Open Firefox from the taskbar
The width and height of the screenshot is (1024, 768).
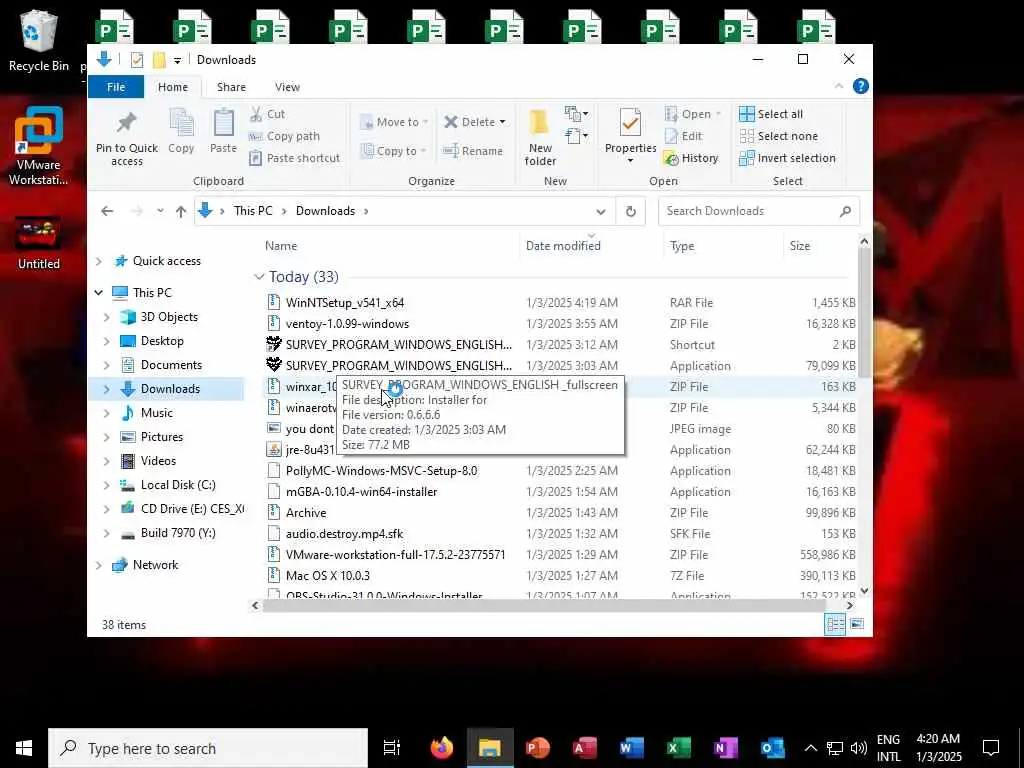[x=442, y=748]
